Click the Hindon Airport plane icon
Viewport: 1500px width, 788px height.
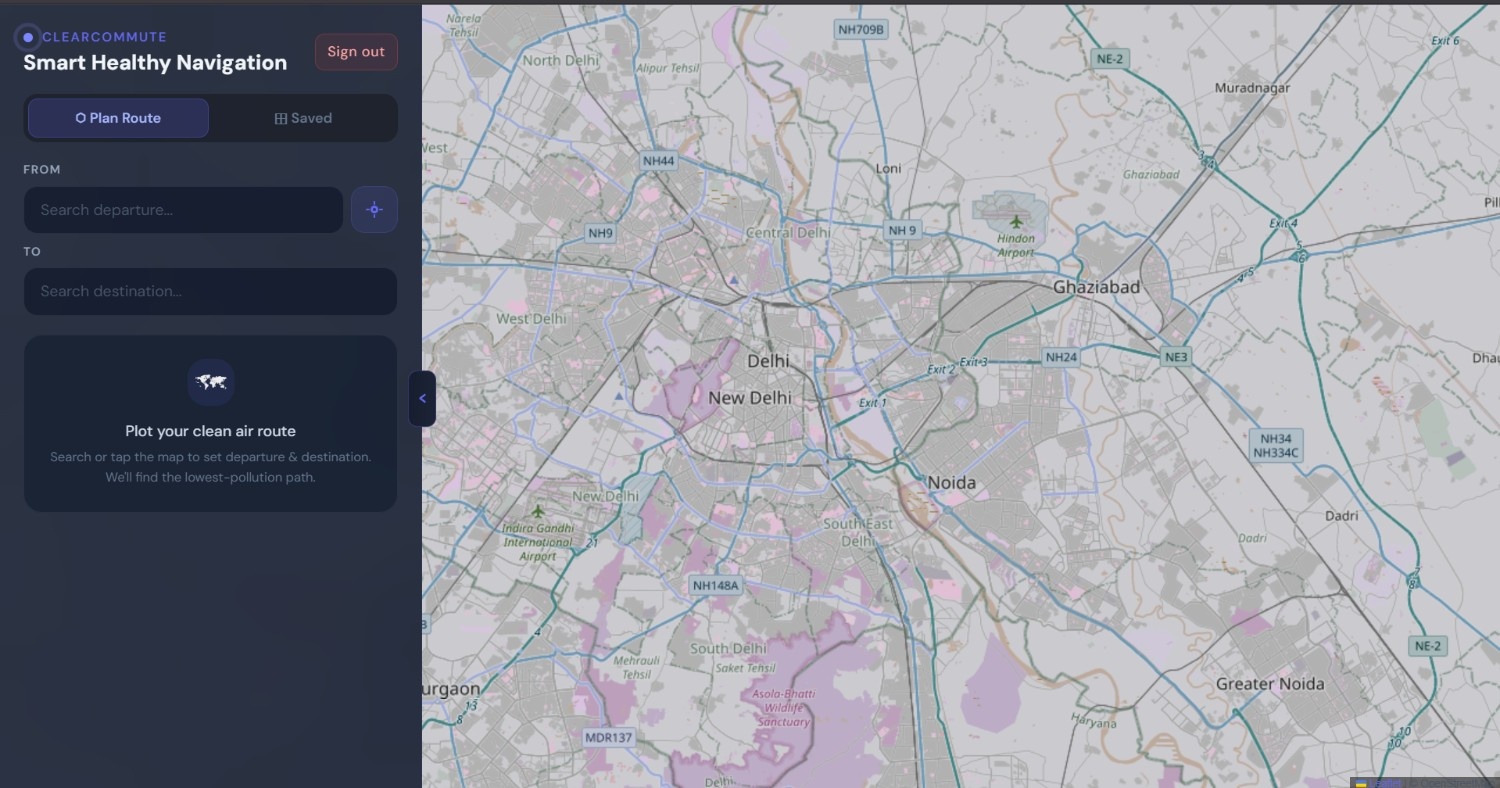(1017, 220)
